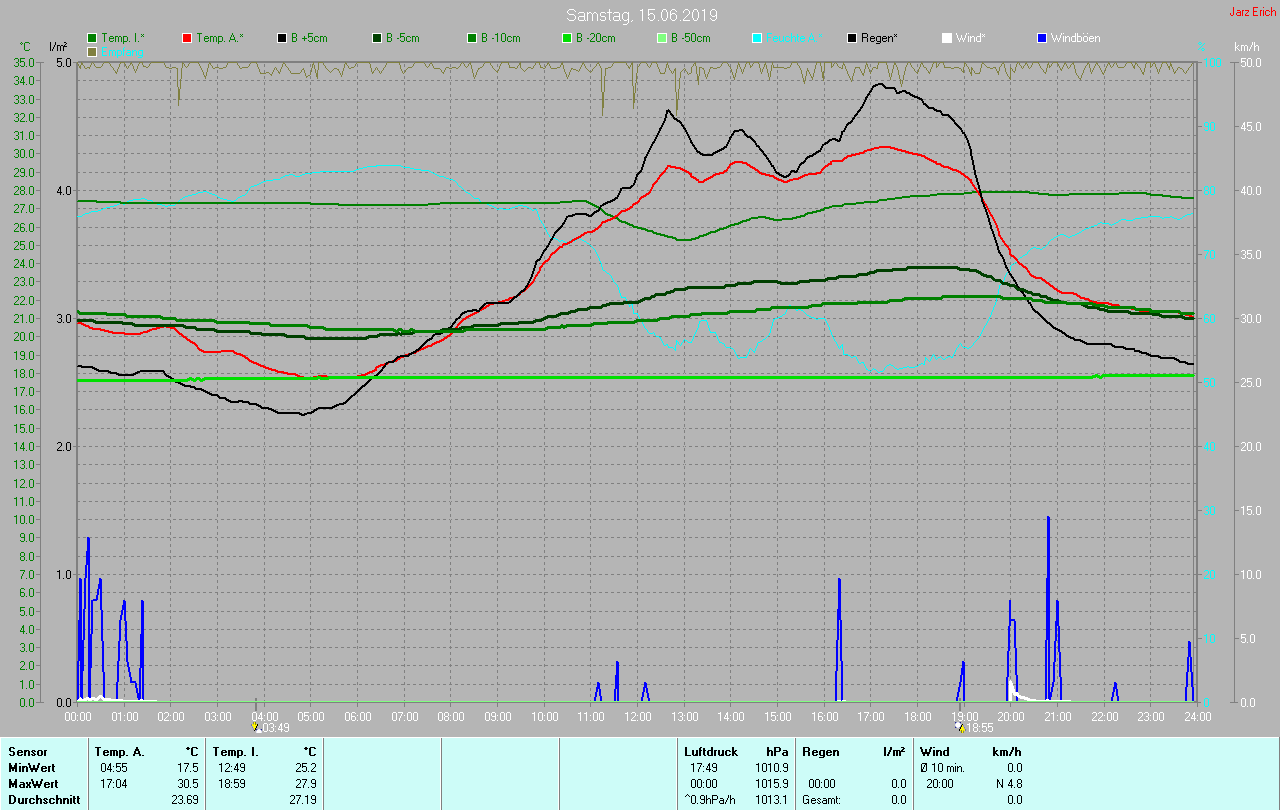Select the 12:00 time axis label

pos(638,717)
